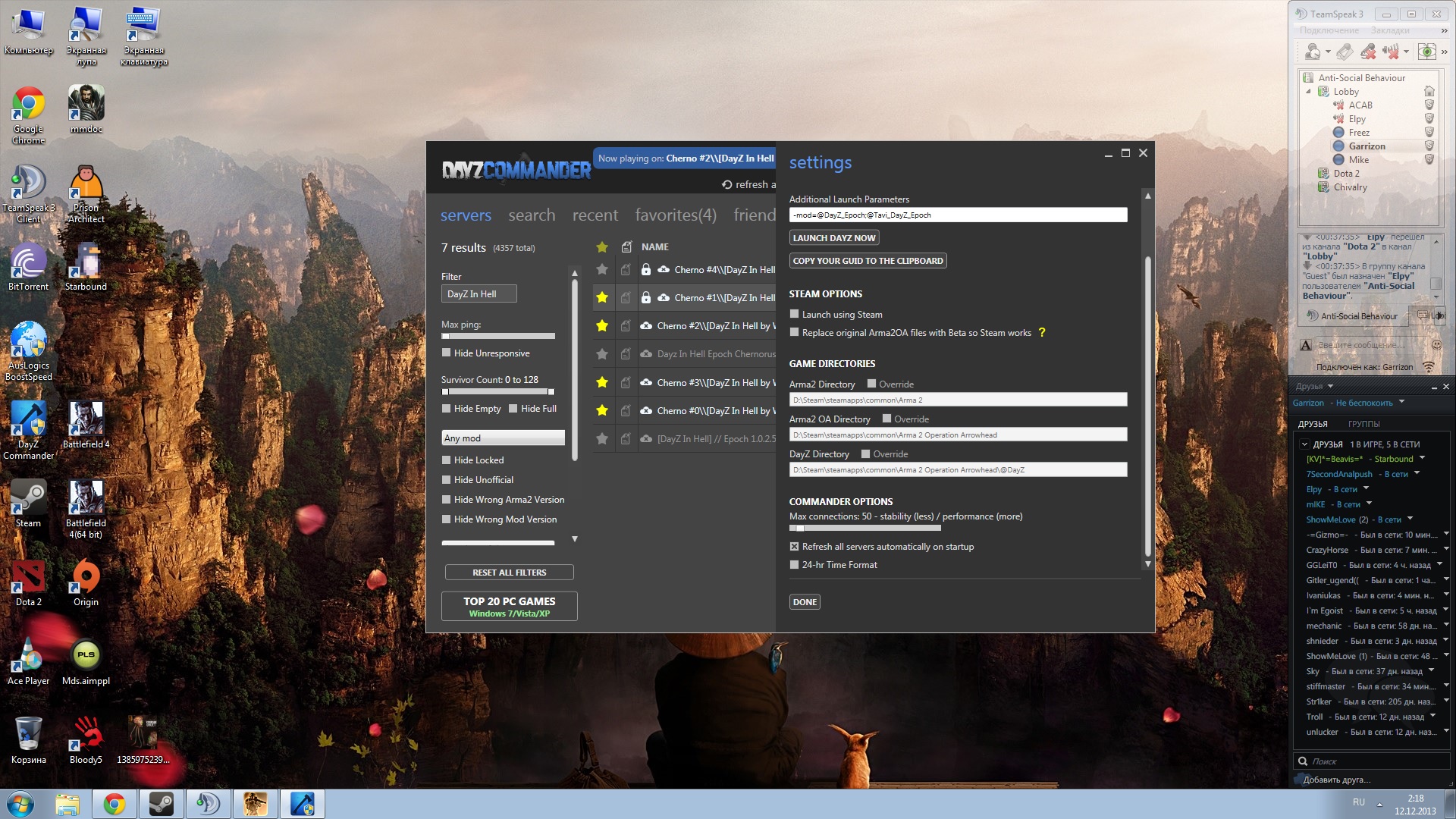This screenshot has height=819, width=1456.
Task: Open the recent tab
Action: coord(595,215)
